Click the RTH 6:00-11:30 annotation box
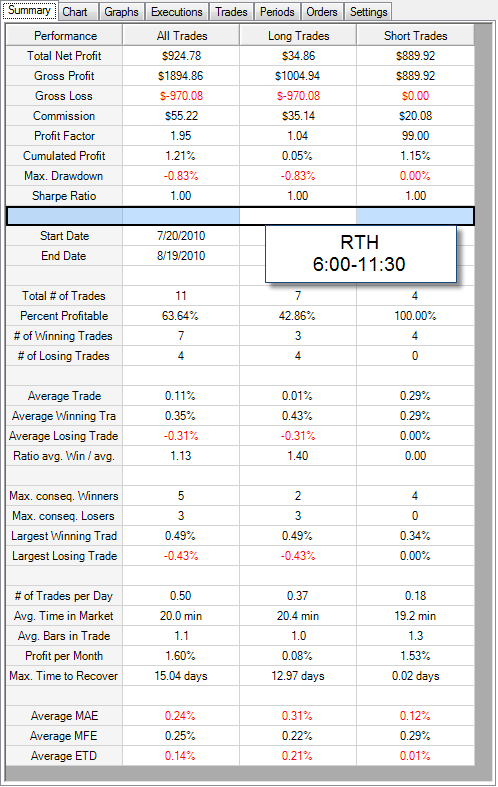The image size is (498, 787). point(361,253)
